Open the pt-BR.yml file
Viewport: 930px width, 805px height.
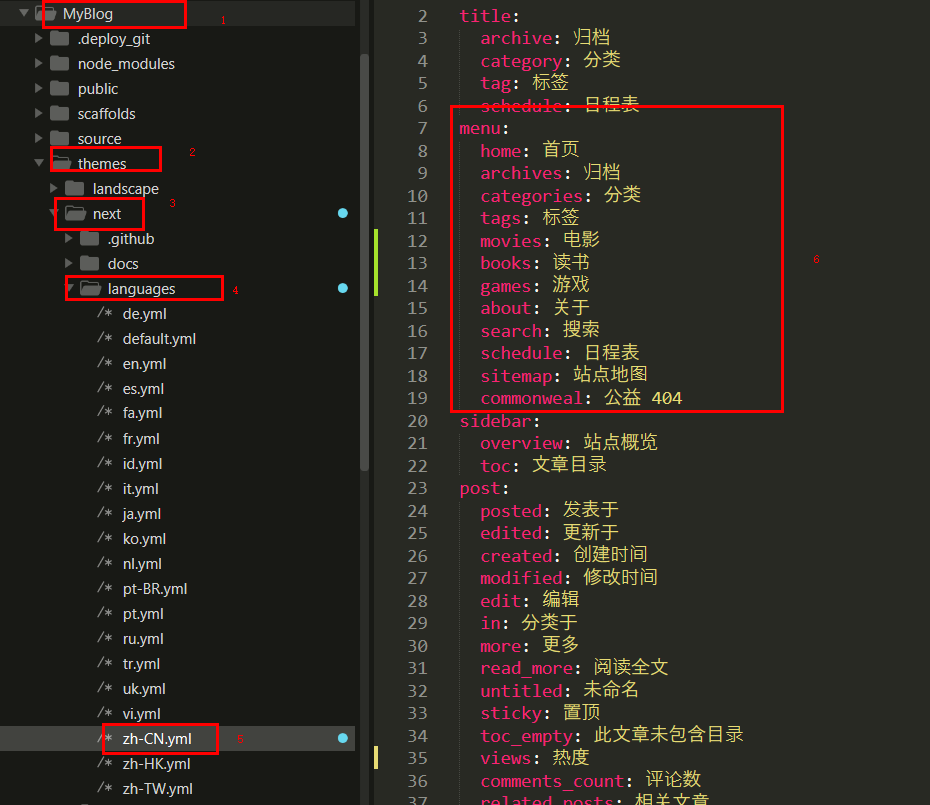point(155,589)
